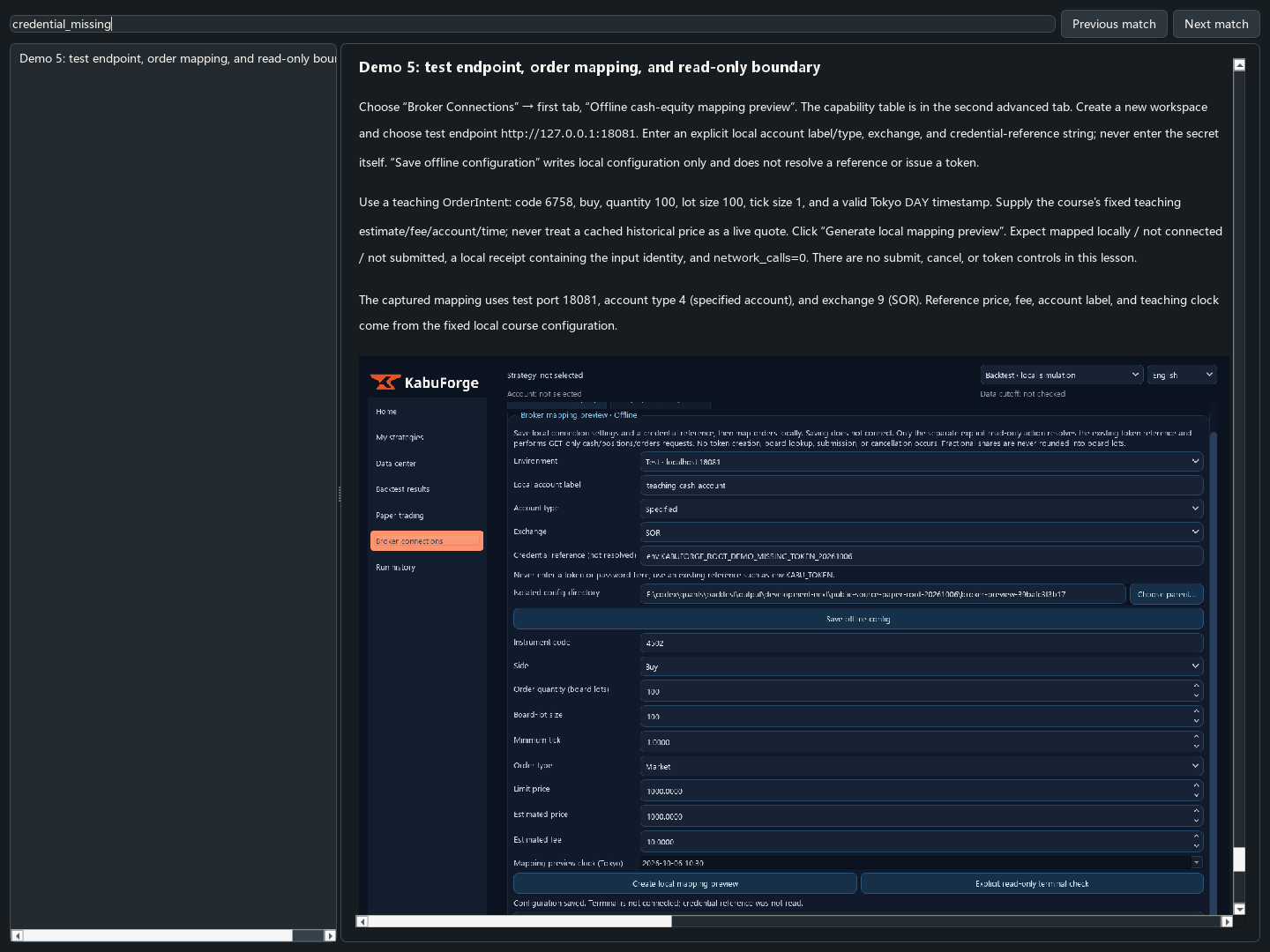
Task: Expand the Account type dropdown showing Specified
Action: (x=922, y=509)
